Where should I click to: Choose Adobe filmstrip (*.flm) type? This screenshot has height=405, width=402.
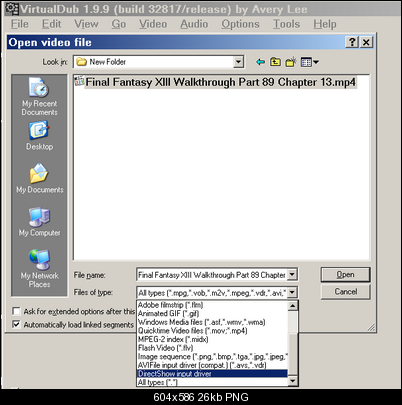point(212,305)
